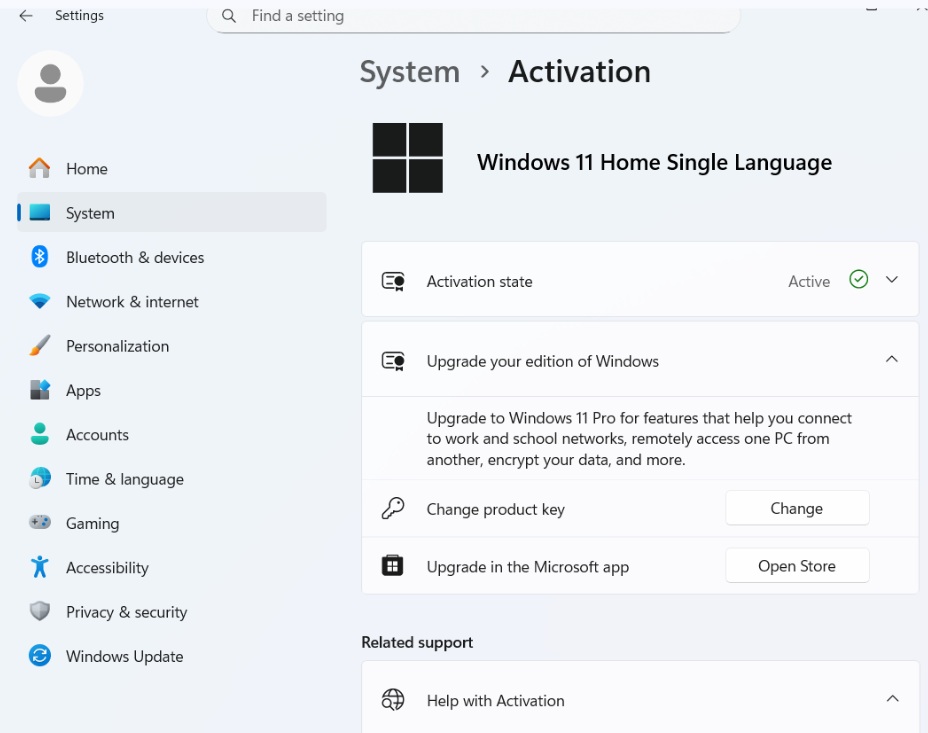This screenshot has height=733, width=928.
Task: Click the Bluetooth icon in sidebar
Action: click(40, 257)
